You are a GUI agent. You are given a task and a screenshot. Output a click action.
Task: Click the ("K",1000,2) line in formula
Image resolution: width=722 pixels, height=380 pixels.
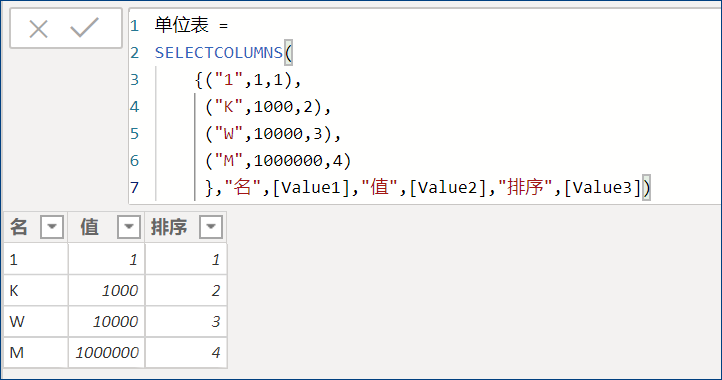[268, 107]
